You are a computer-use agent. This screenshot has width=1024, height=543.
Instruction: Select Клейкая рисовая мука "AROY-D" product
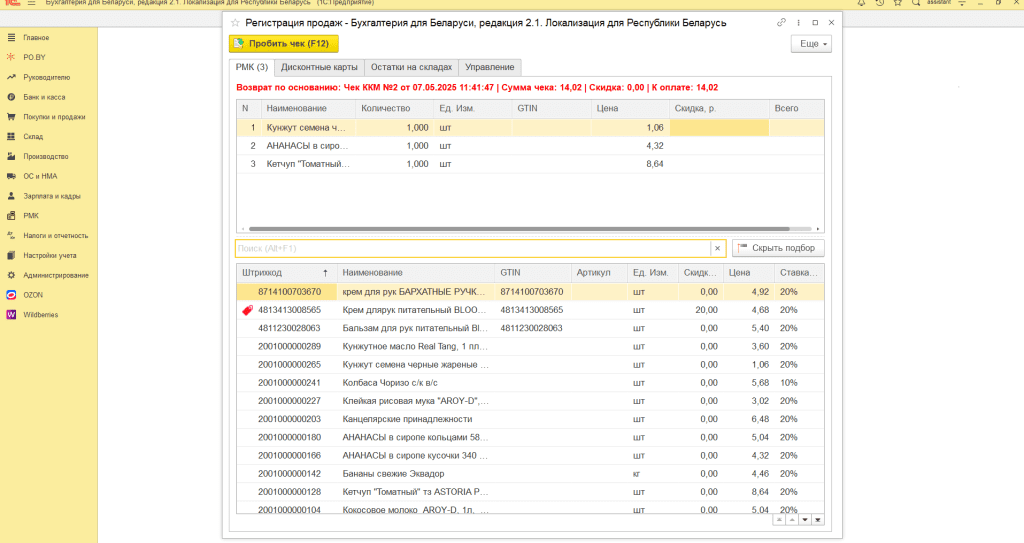530,401
